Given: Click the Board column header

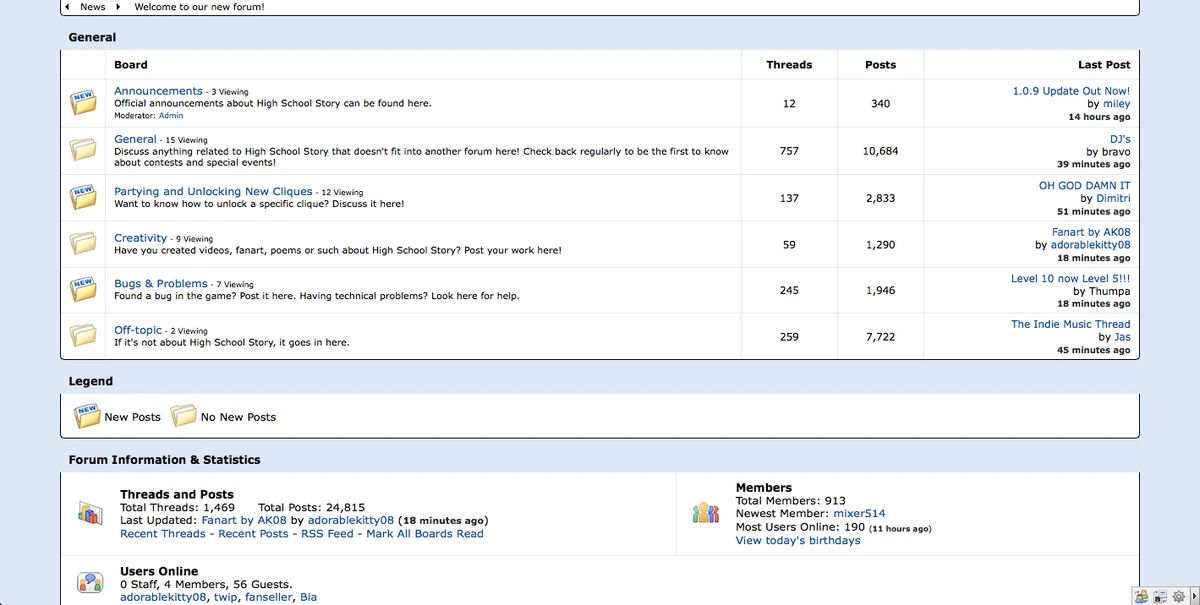Looking at the screenshot, I should click(131, 64).
